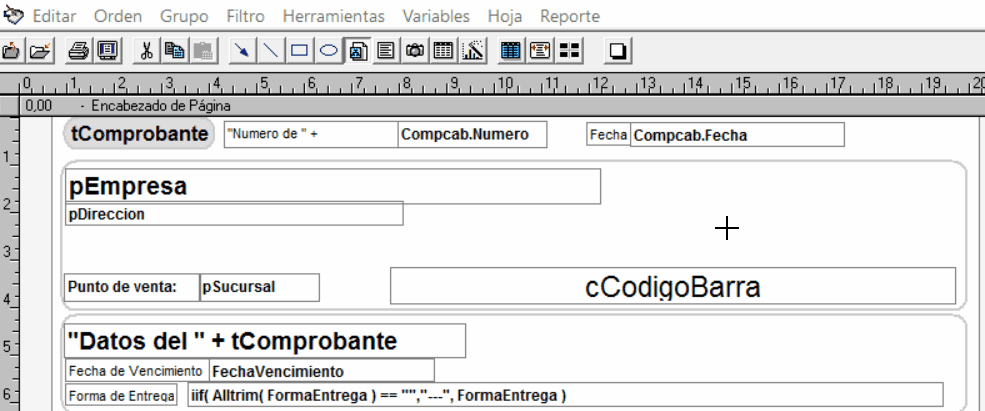Click the save-to-folder toolbar icon
Viewport: 985px width, 411px height.
tap(11, 50)
